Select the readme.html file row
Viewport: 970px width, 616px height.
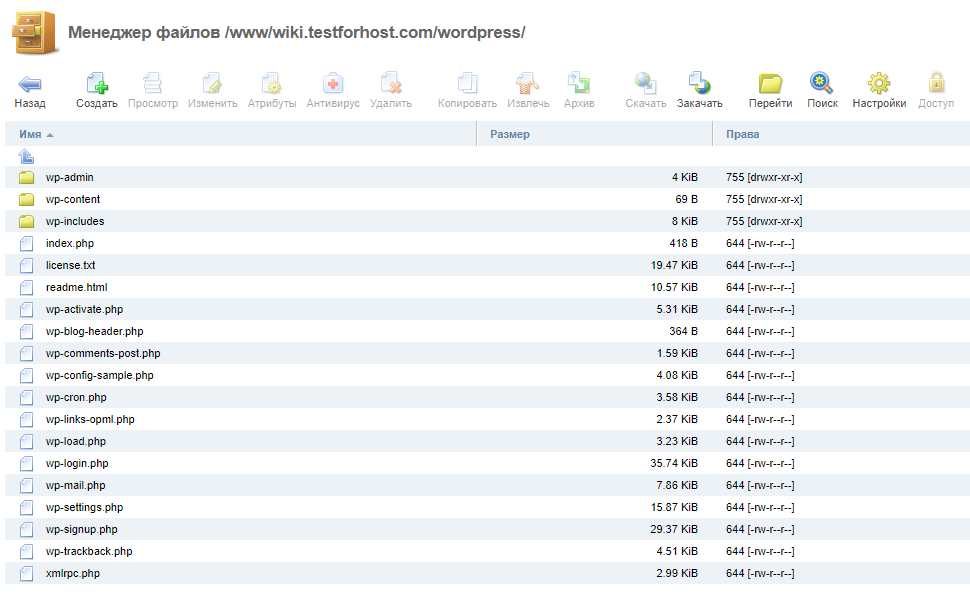76,287
